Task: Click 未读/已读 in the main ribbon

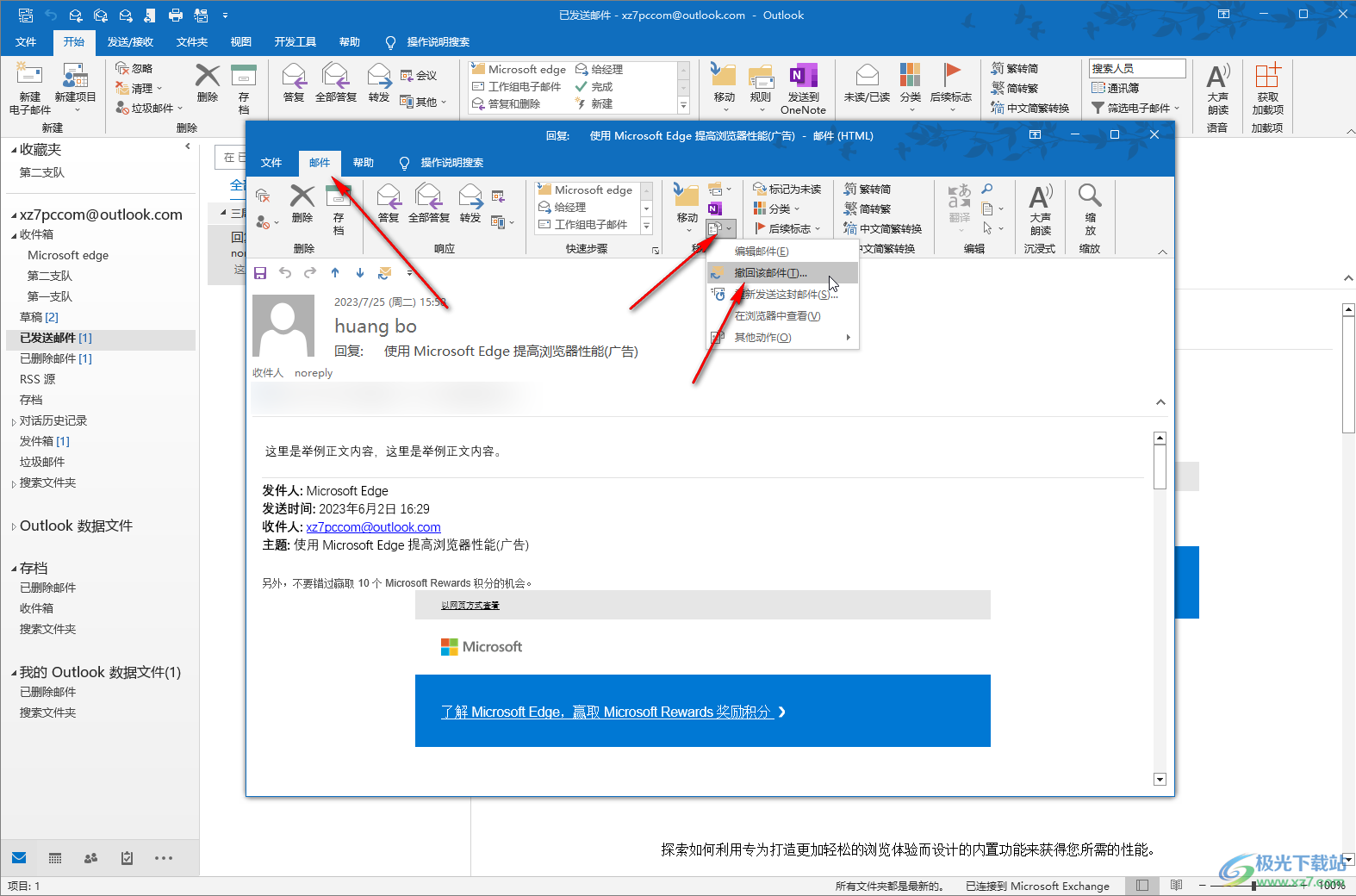Action: (x=867, y=84)
